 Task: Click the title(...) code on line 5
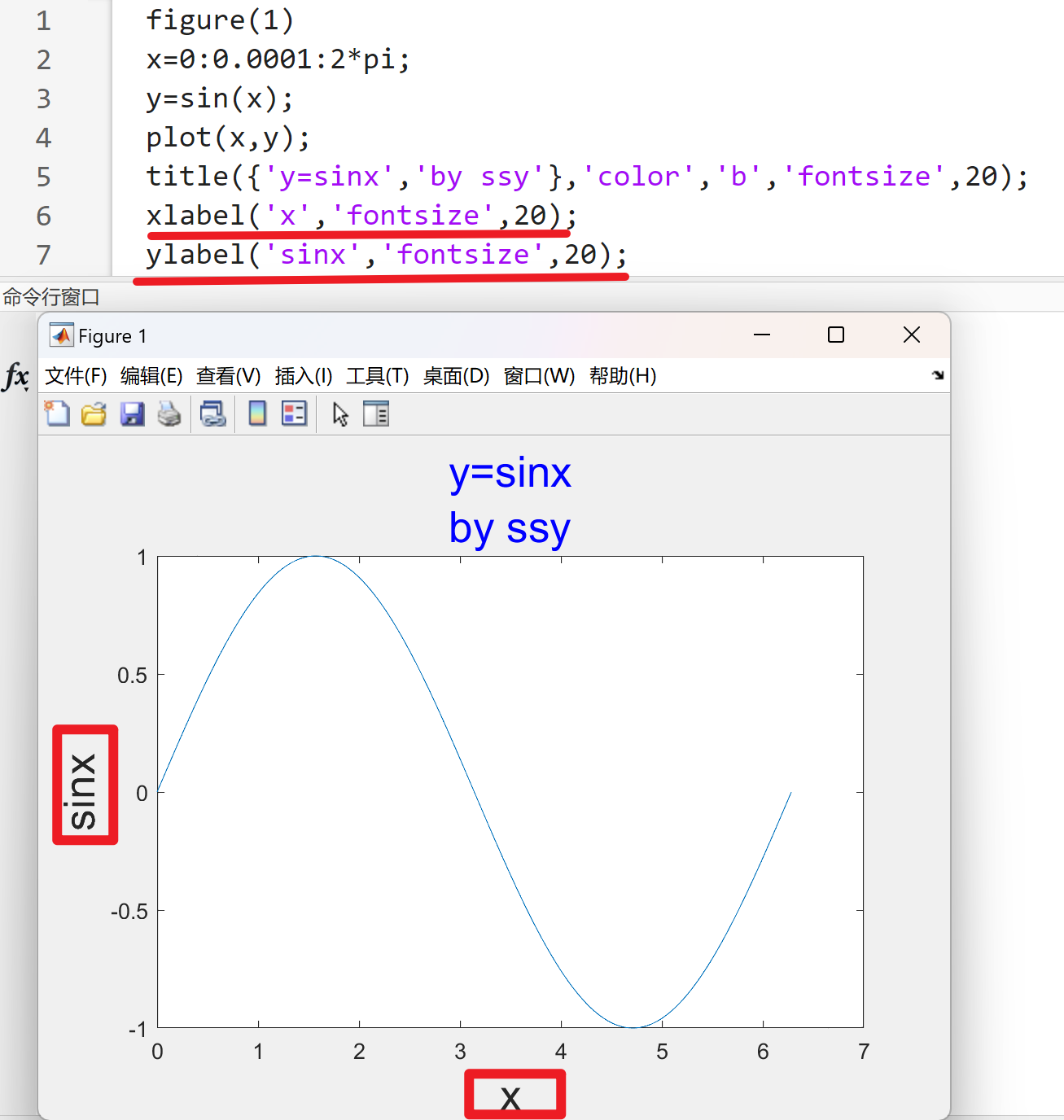click(x=588, y=177)
